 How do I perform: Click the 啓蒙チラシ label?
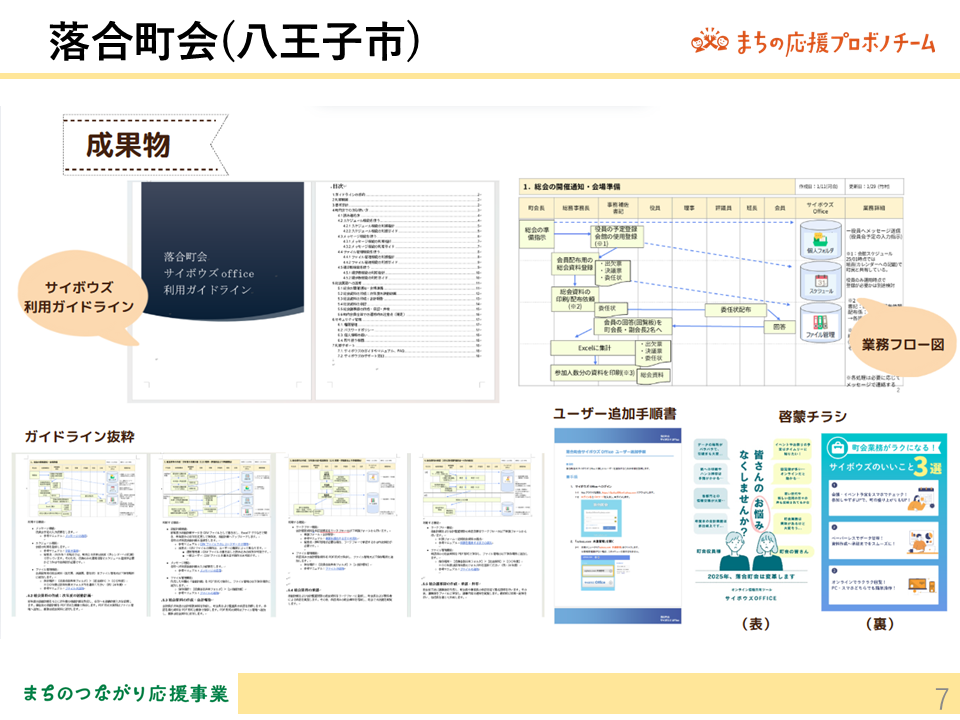pyautogui.click(x=812, y=416)
